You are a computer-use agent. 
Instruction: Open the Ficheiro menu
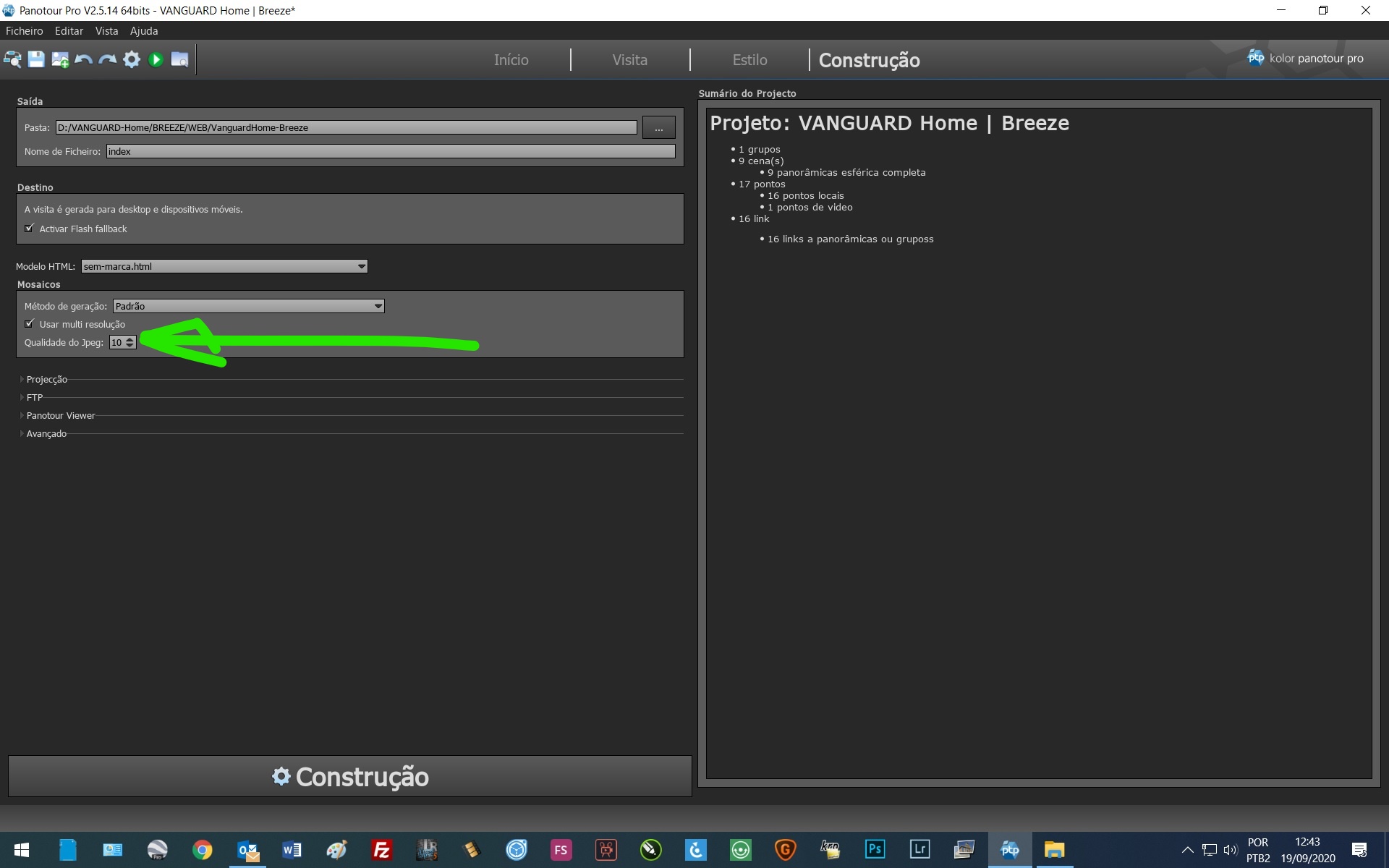click(x=25, y=31)
